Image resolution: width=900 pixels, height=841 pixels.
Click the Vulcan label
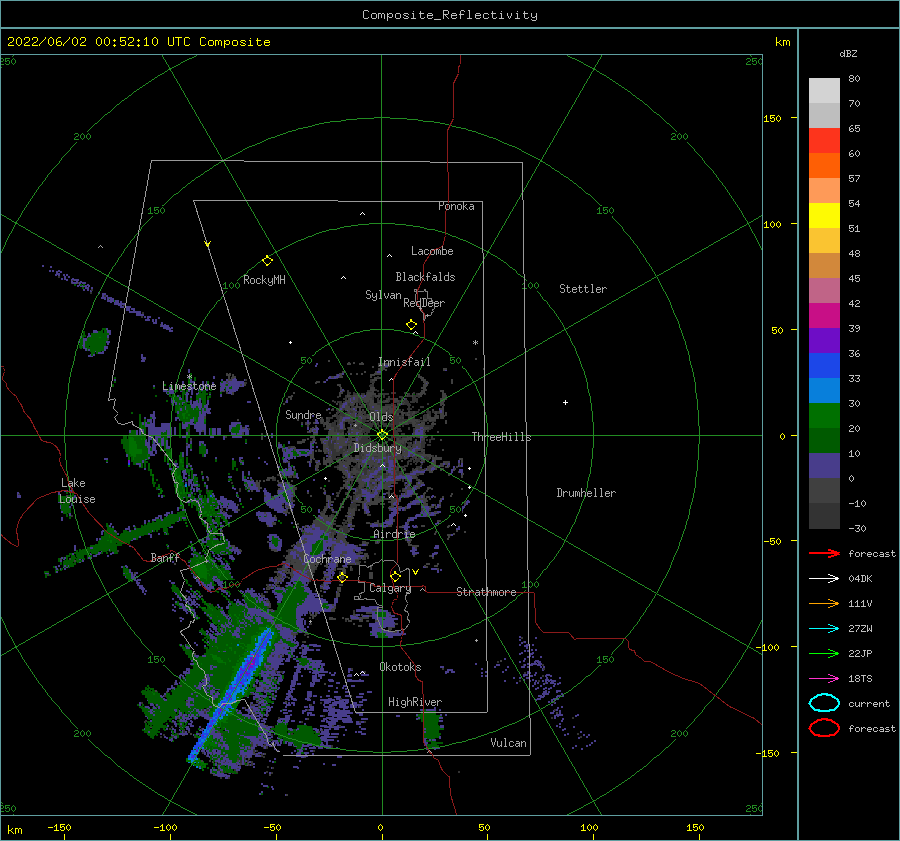point(509,743)
